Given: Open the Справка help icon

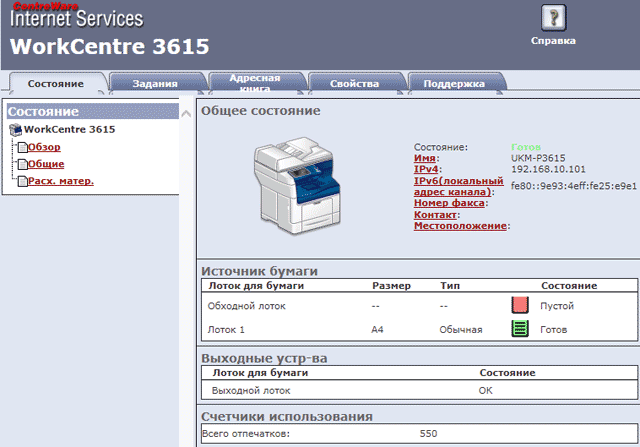Looking at the screenshot, I should click(x=553, y=18).
